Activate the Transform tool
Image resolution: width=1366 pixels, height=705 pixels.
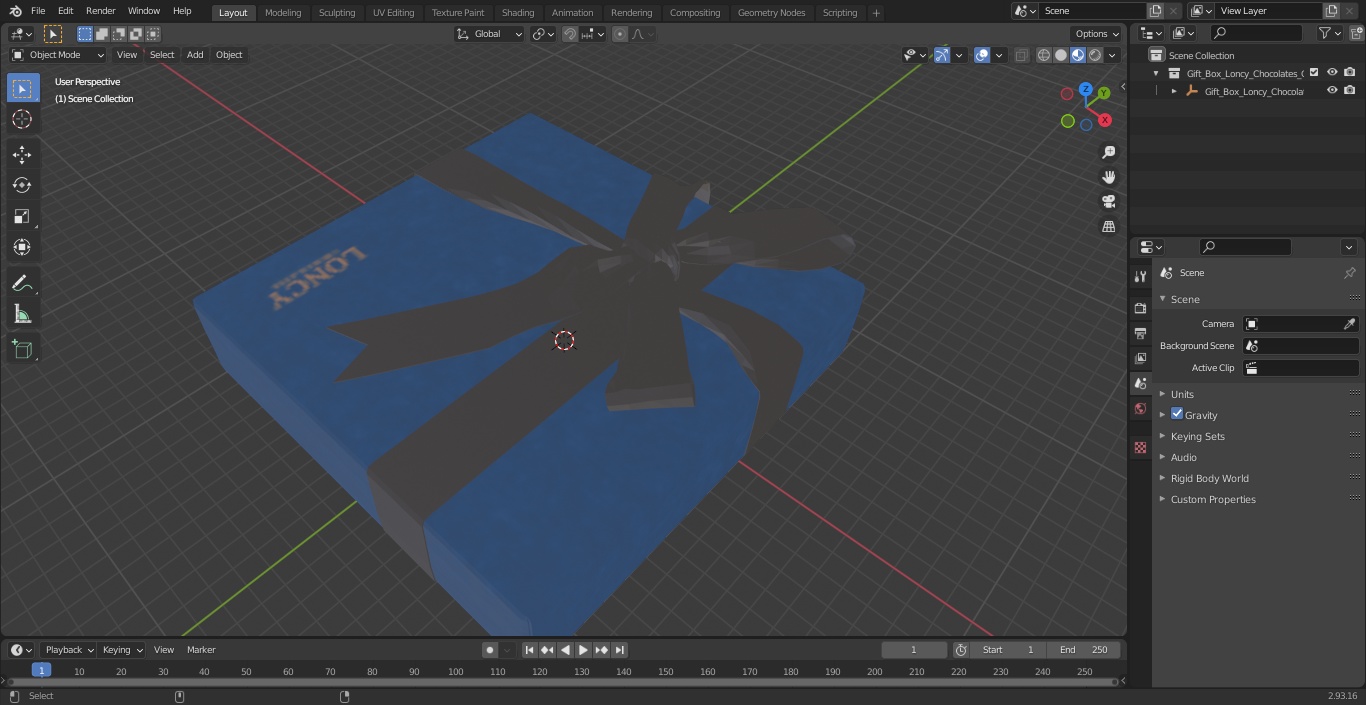pos(22,247)
